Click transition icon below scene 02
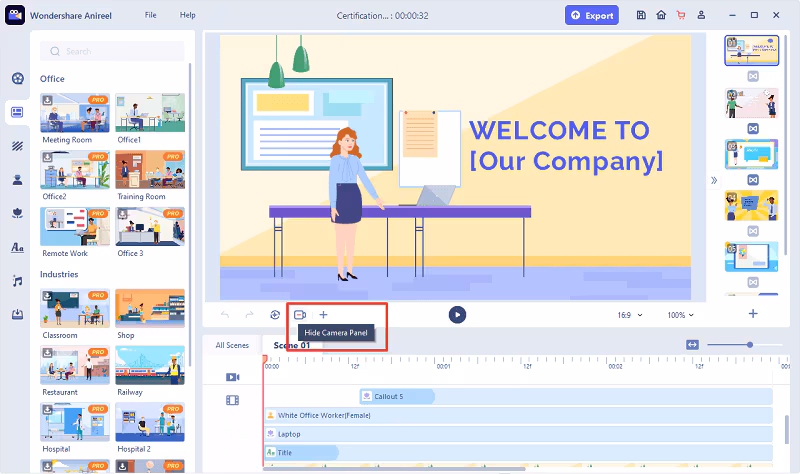This screenshot has width=800, height=474. [x=753, y=128]
